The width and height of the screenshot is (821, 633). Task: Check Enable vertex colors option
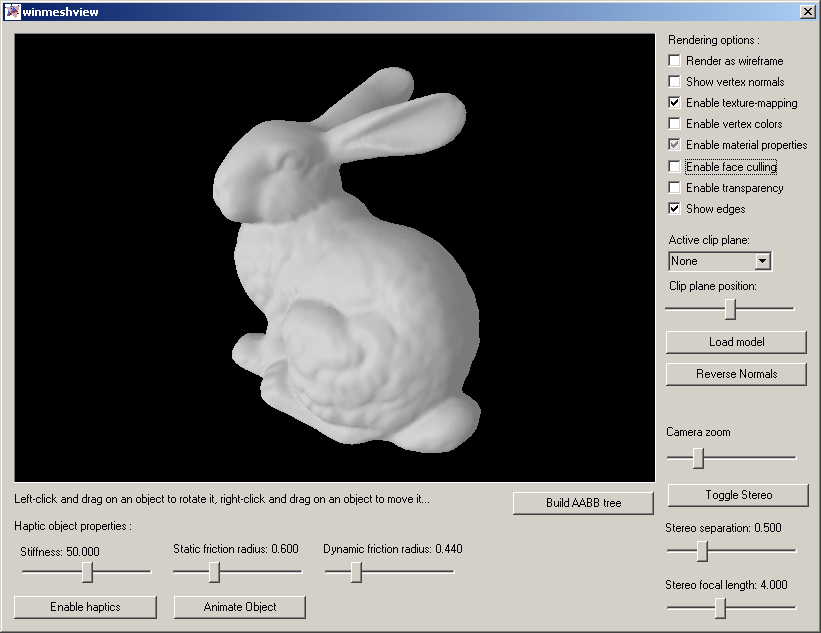click(x=675, y=124)
